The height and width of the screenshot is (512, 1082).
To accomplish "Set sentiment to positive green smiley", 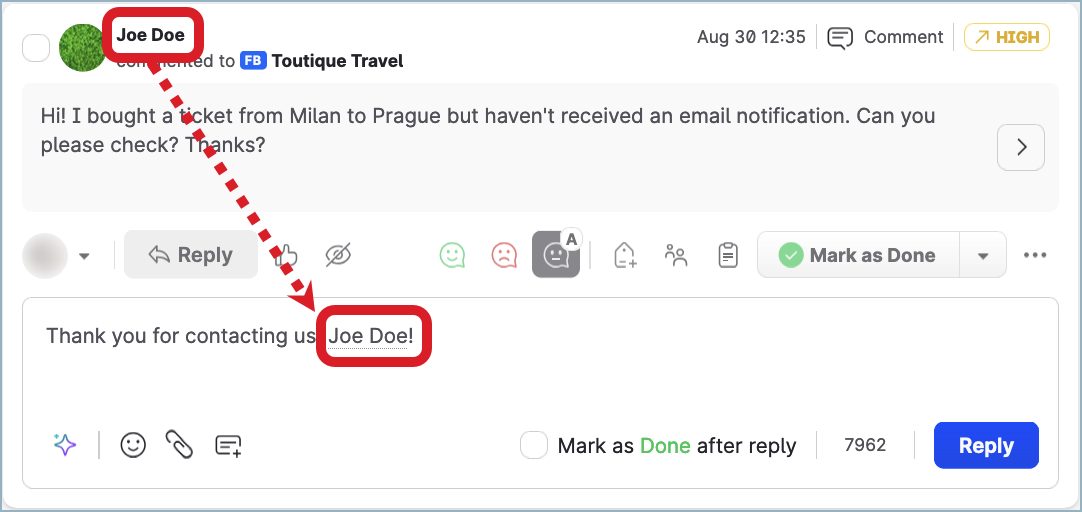I will tap(452, 255).
